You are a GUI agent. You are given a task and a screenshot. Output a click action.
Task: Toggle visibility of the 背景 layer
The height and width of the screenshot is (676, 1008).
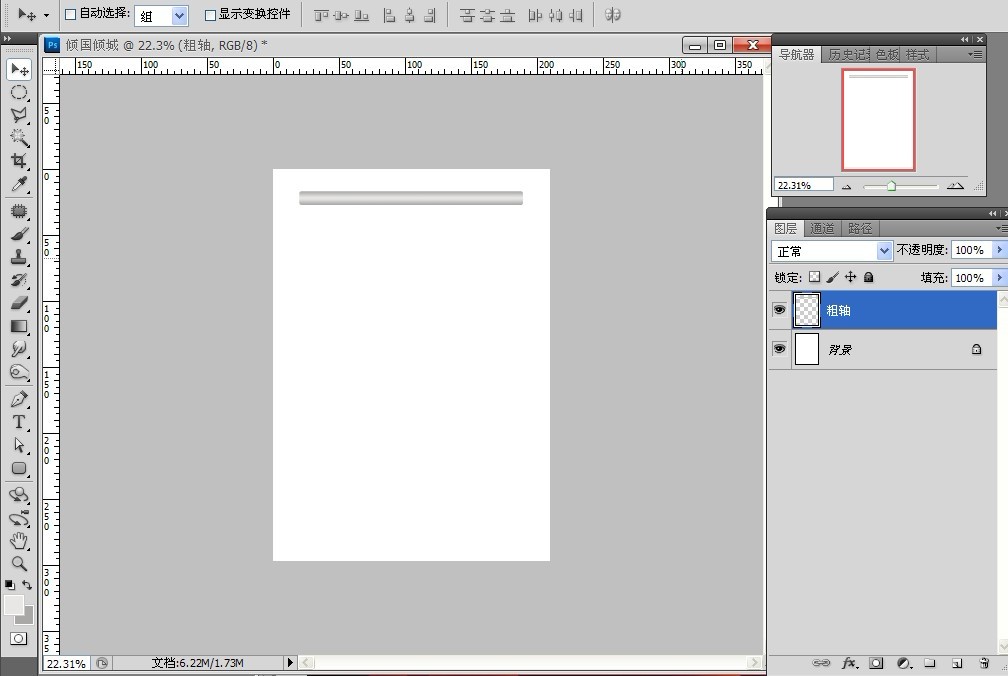pyautogui.click(x=780, y=349)
